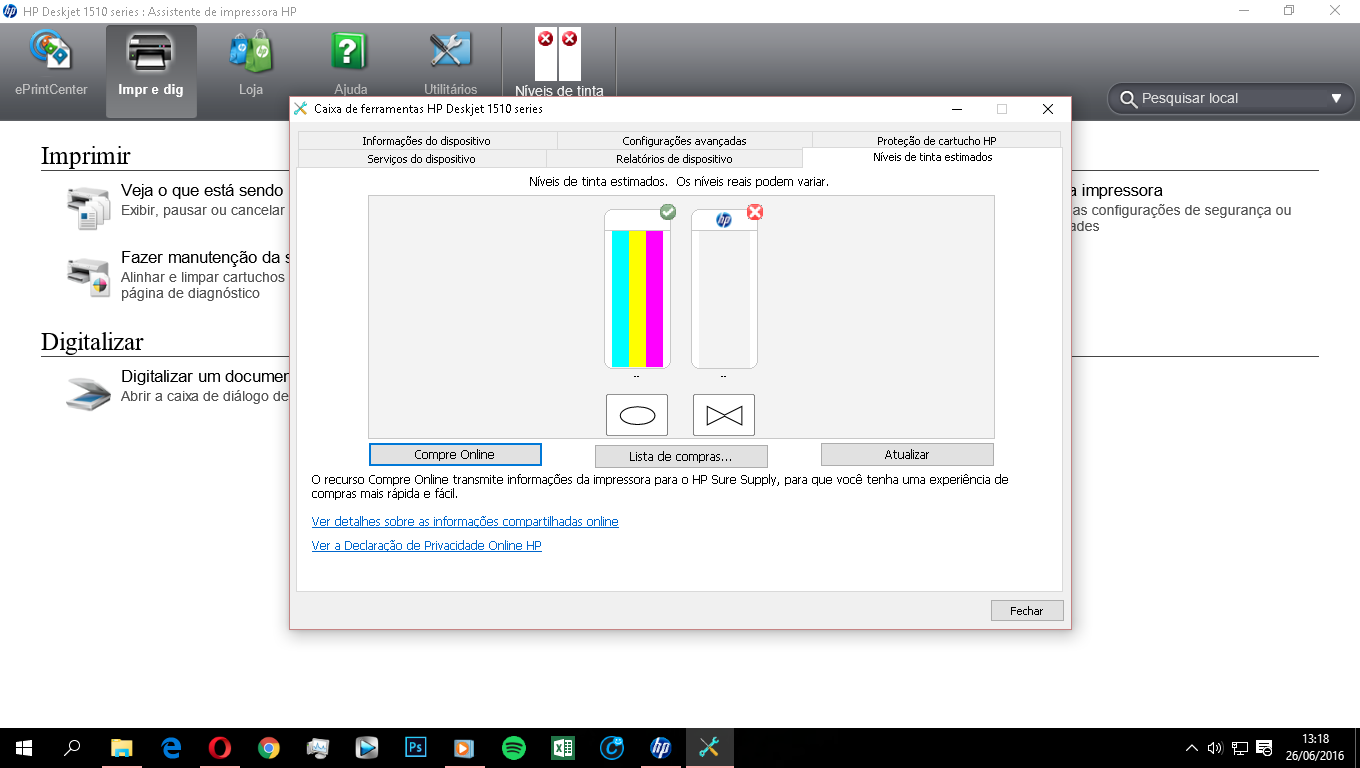Screen dimensions: 1360x768
Task: Open Excel from taskbar
Action: 562,747
